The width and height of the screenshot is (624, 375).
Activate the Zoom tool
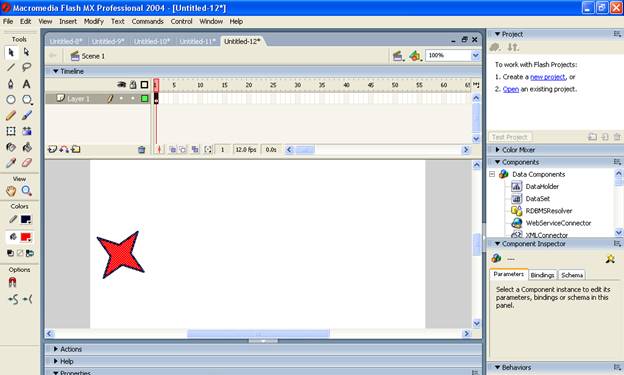(x=26, y=191)
